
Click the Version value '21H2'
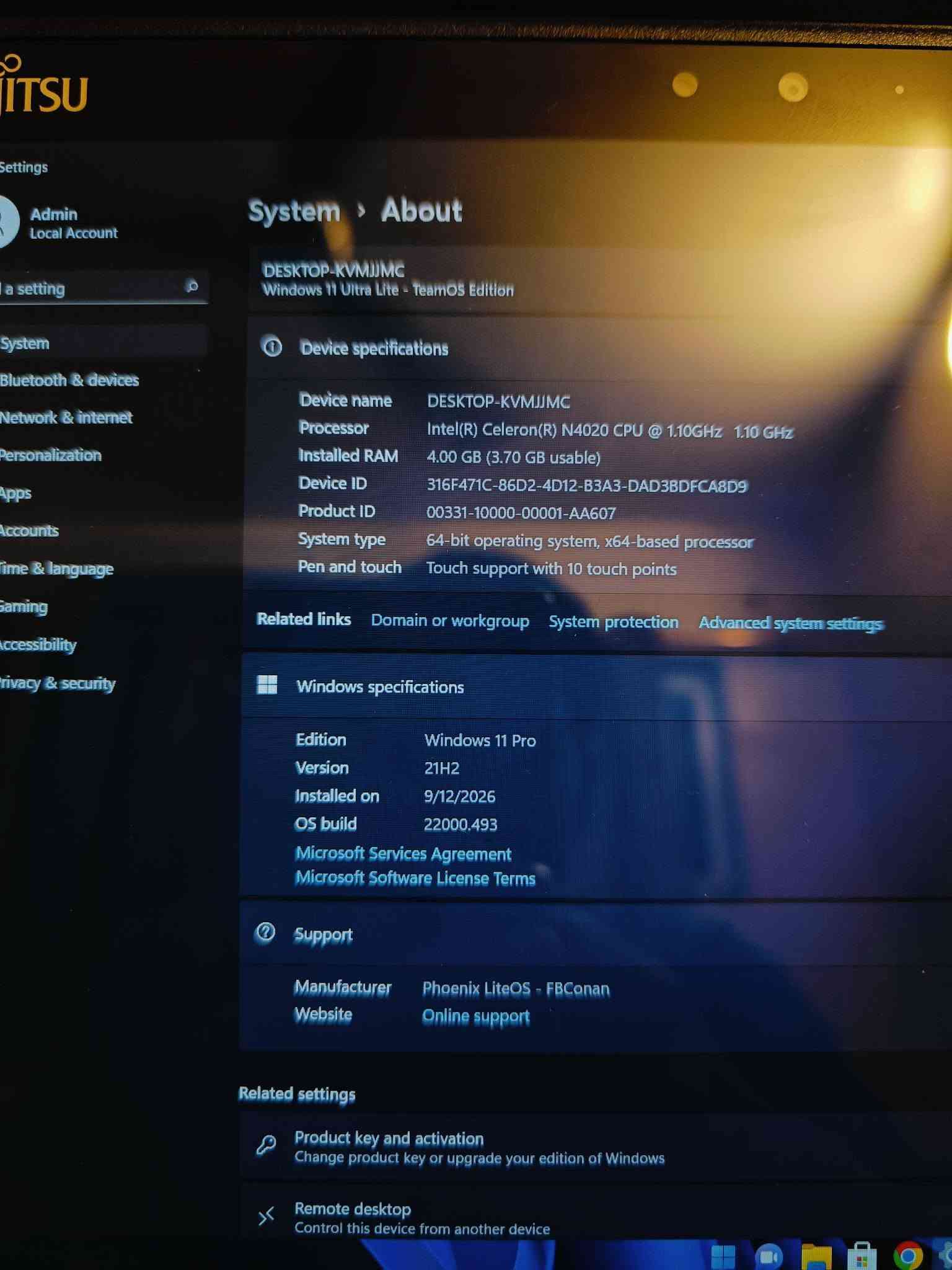click(x=442, y=768)
